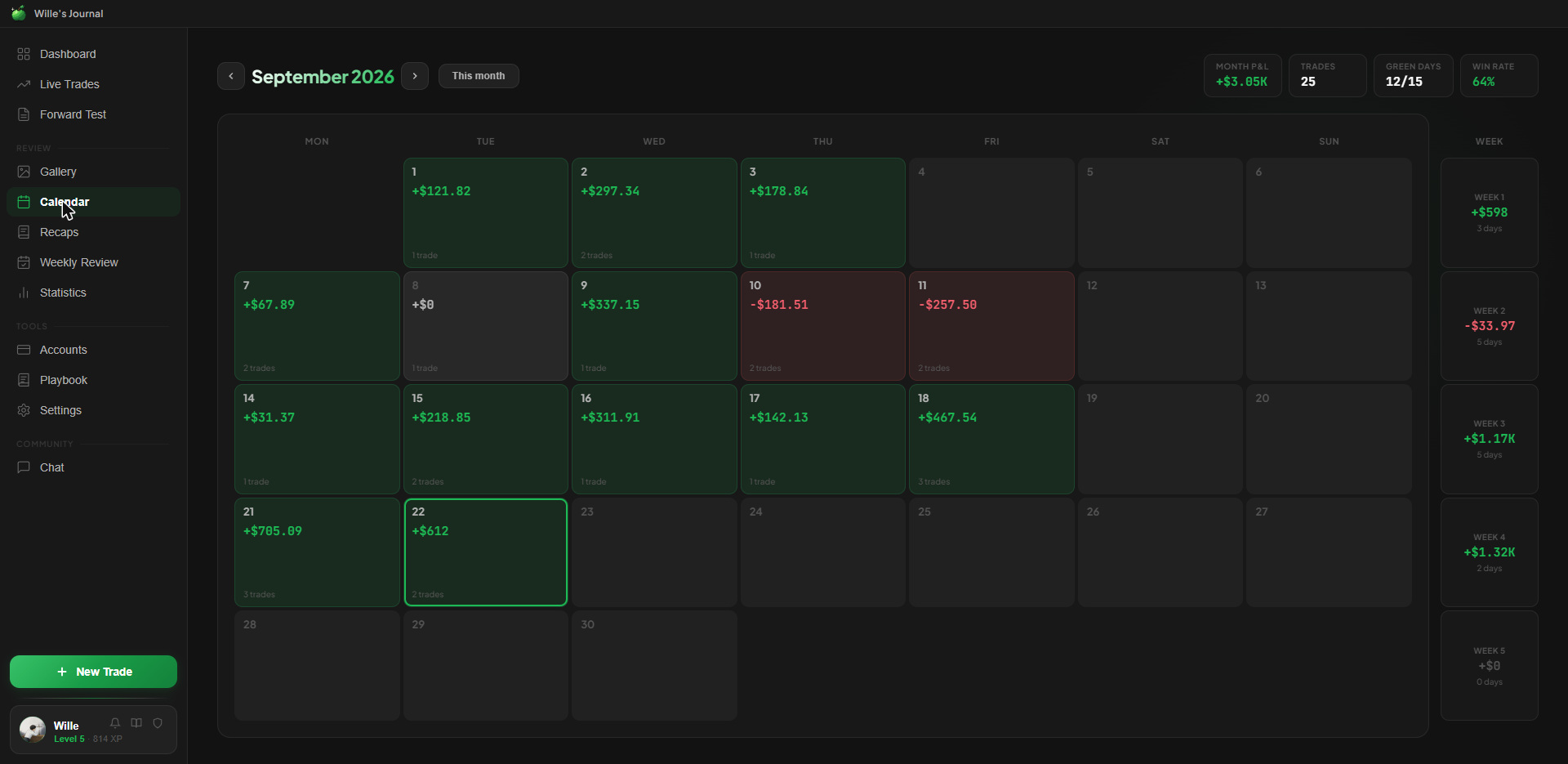
Task: Open September 18 with +$467.54
Action: [x=991, y=439]
